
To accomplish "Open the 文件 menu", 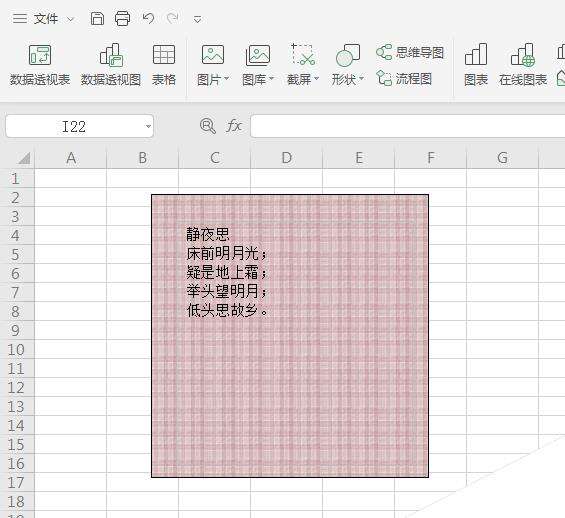I will click(x=46, y=18).
